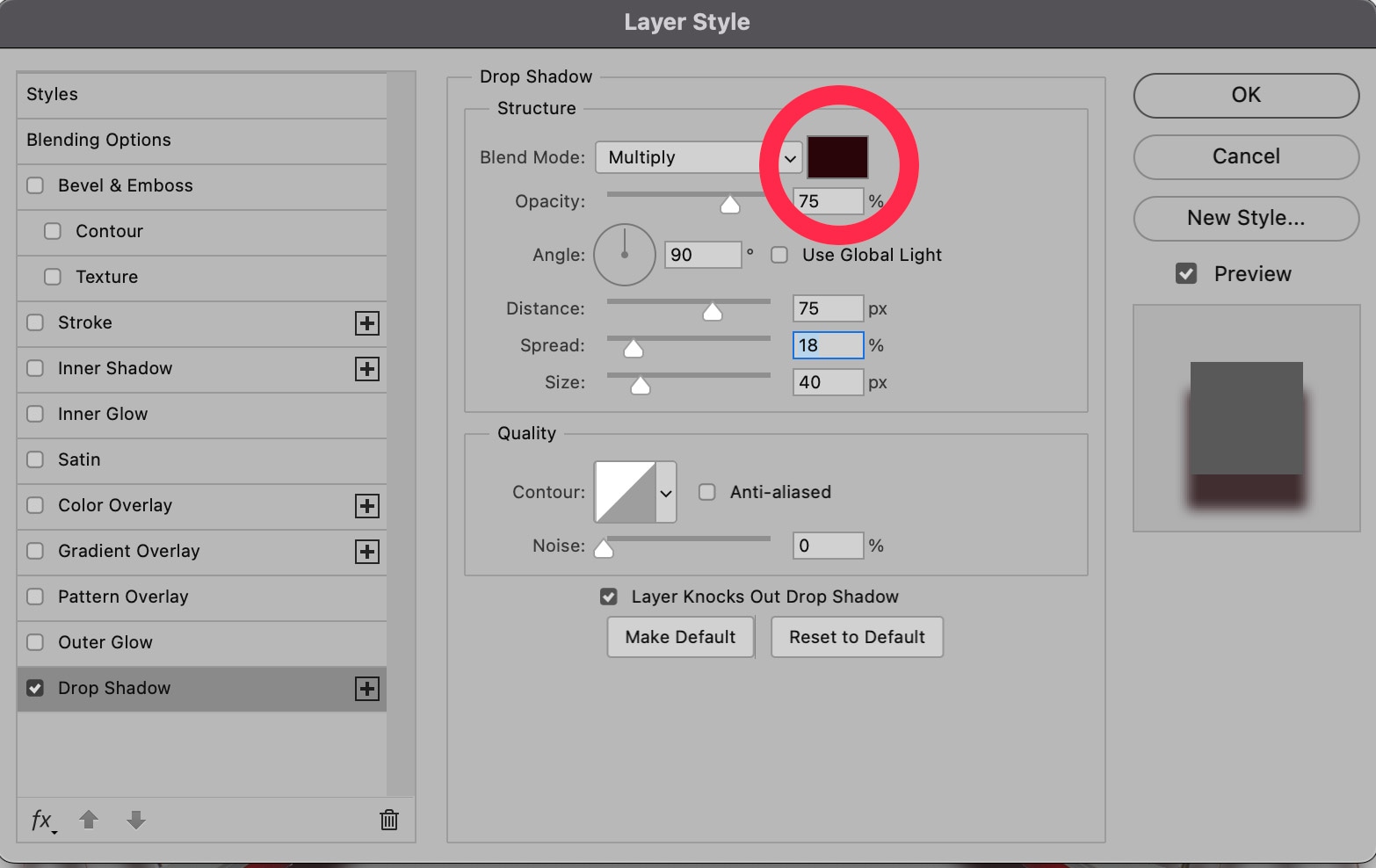Click plus icon beside Color Overlay
The width and height of the screenshot is (1376, 868).
367,506
